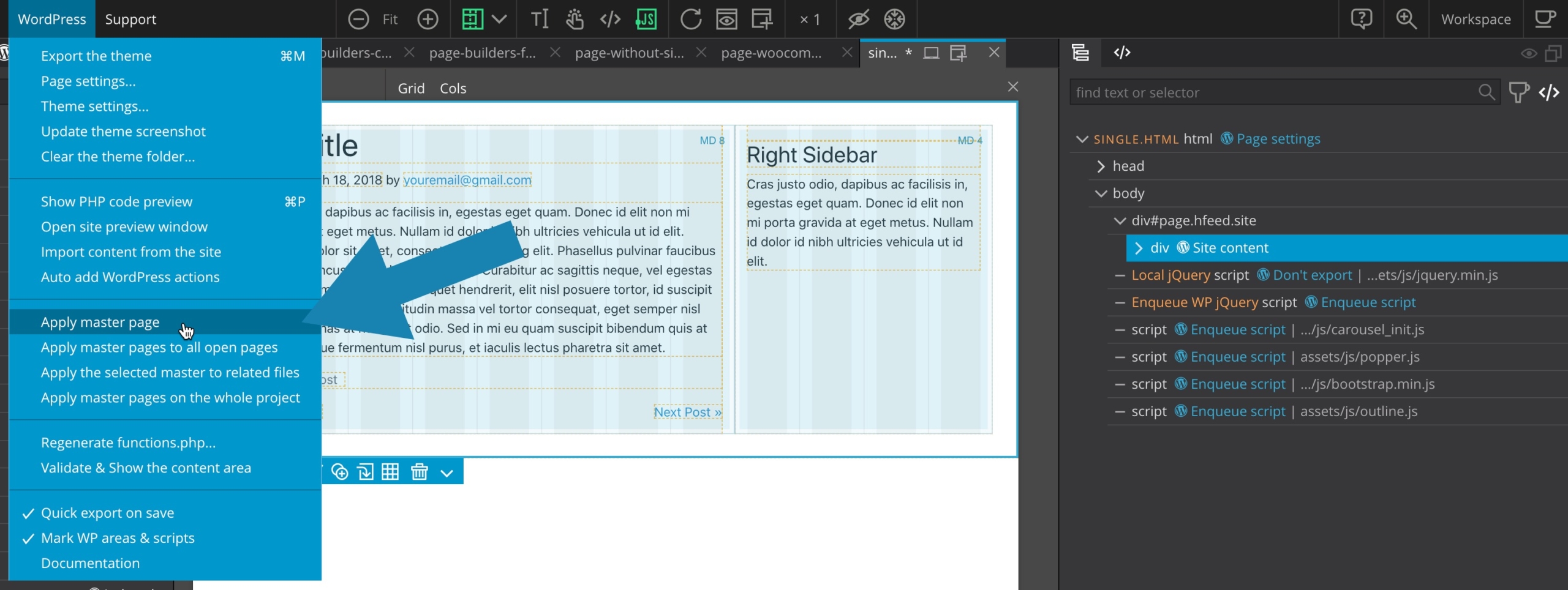Toggle Mark WP areas & scripts

118,538
